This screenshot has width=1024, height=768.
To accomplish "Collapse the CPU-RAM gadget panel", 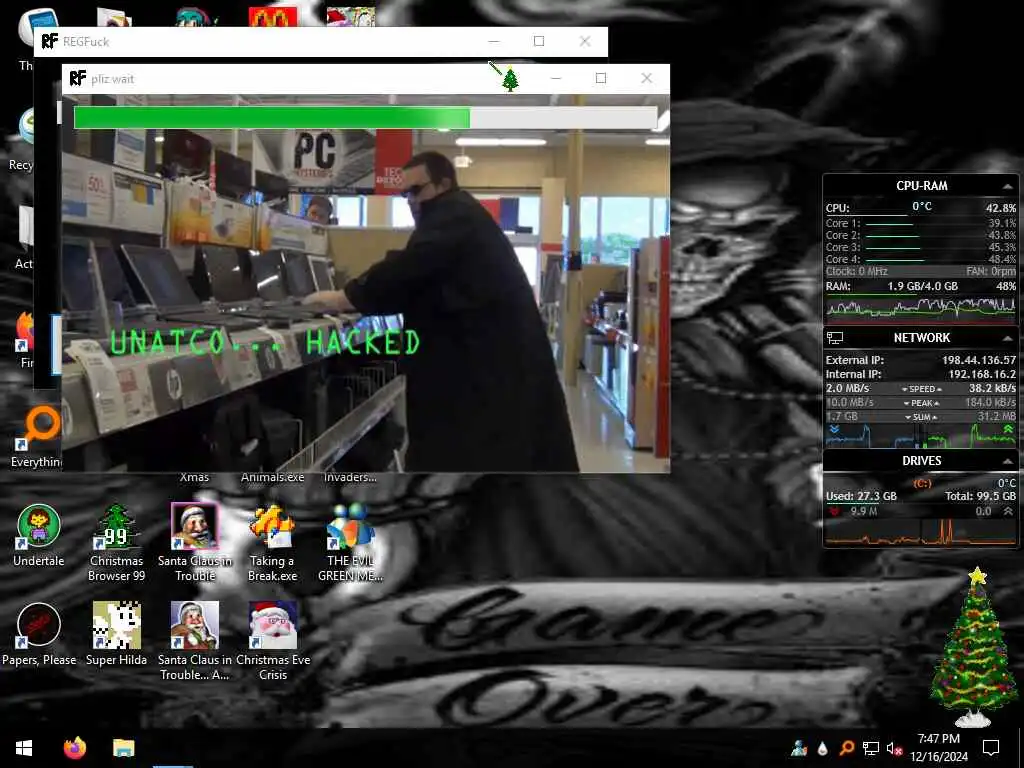I will [x=1008, y=186].
